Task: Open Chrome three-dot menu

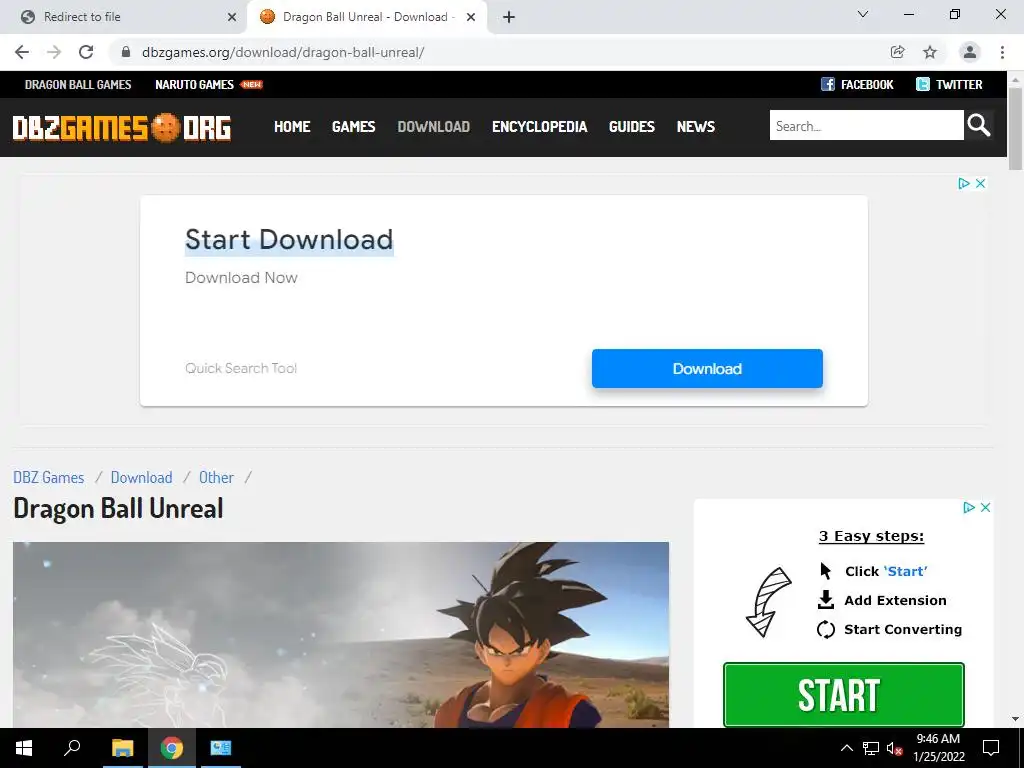Action: point(1002,52)
